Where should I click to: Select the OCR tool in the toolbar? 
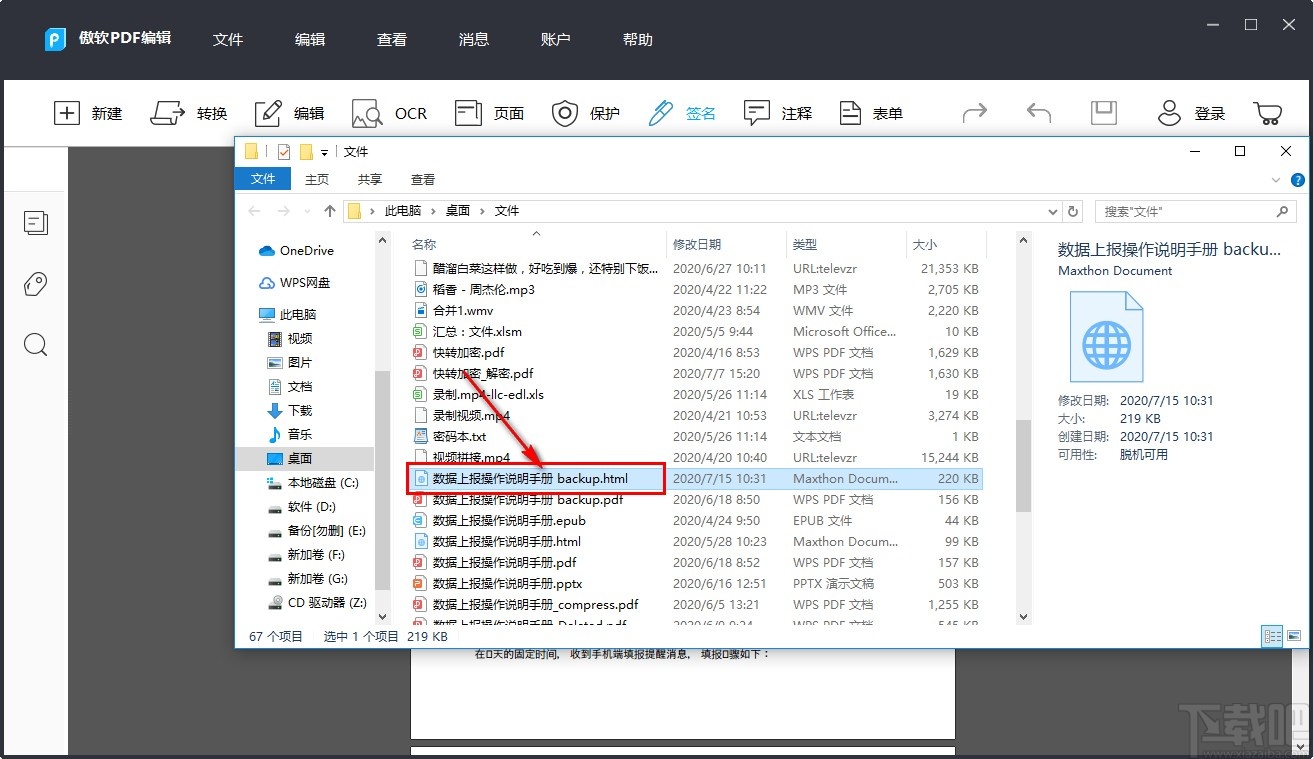click(x=389, y=113)
